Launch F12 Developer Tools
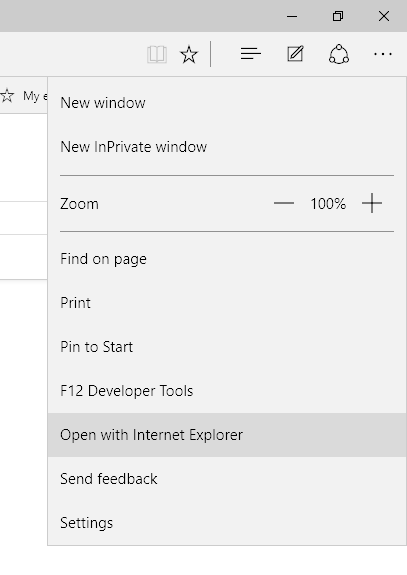Viewport: 407px width, 575px height. [x=227, y=391]
